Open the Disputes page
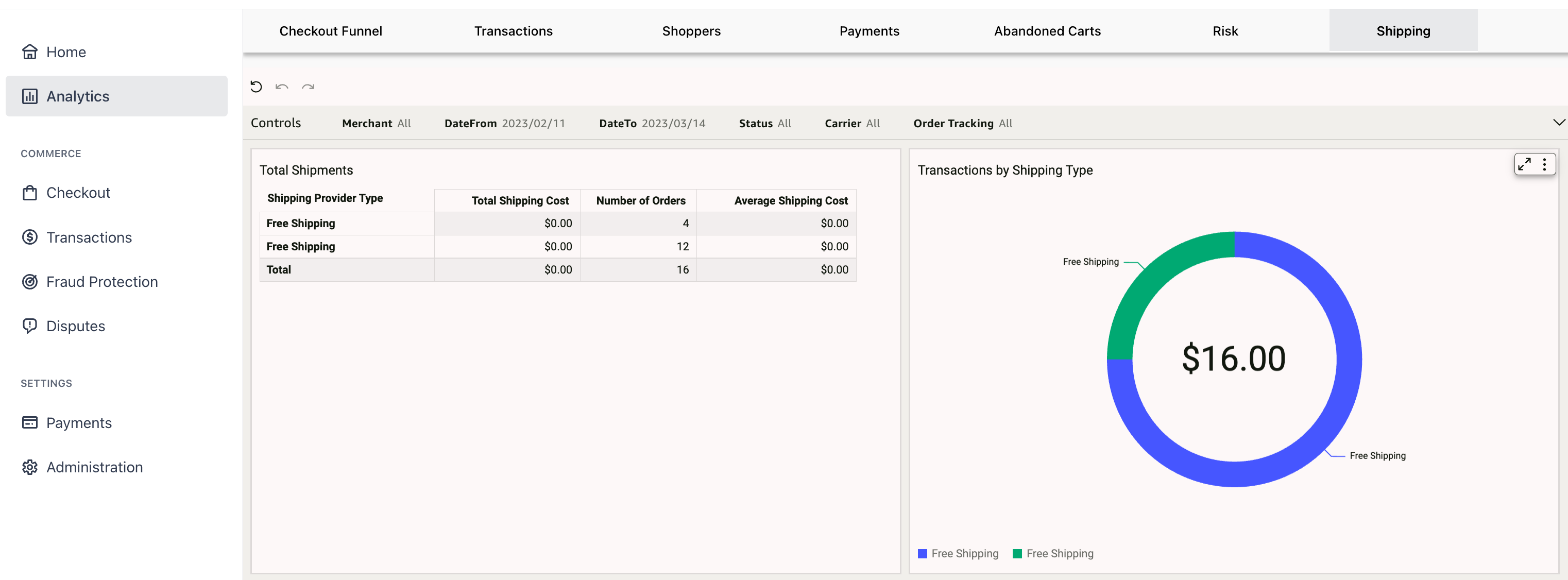The height and width of the screenshot is (580, 1568). tap(116, 326)
